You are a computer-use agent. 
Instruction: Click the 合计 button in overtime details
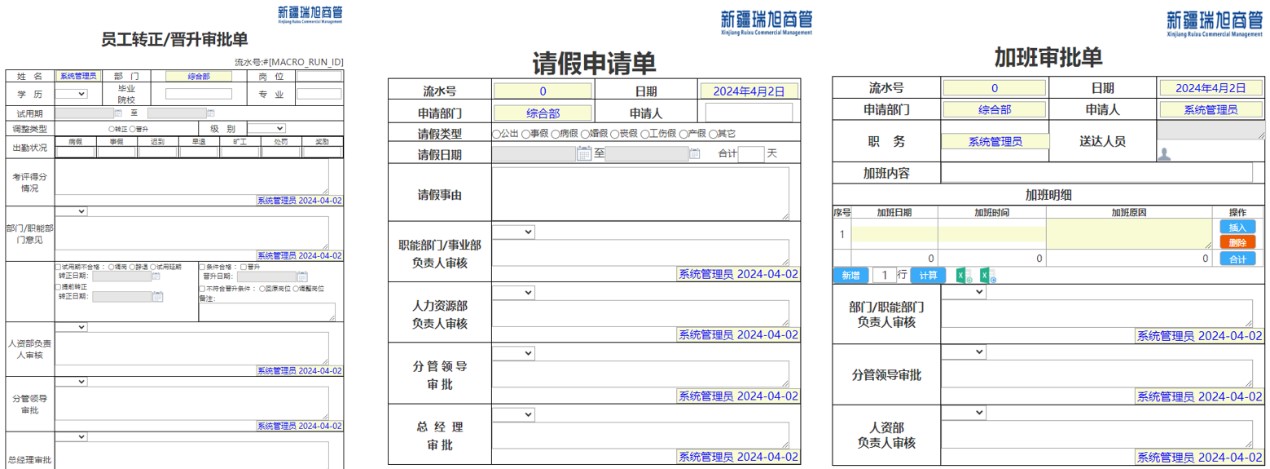click(x=1237, y=259)
